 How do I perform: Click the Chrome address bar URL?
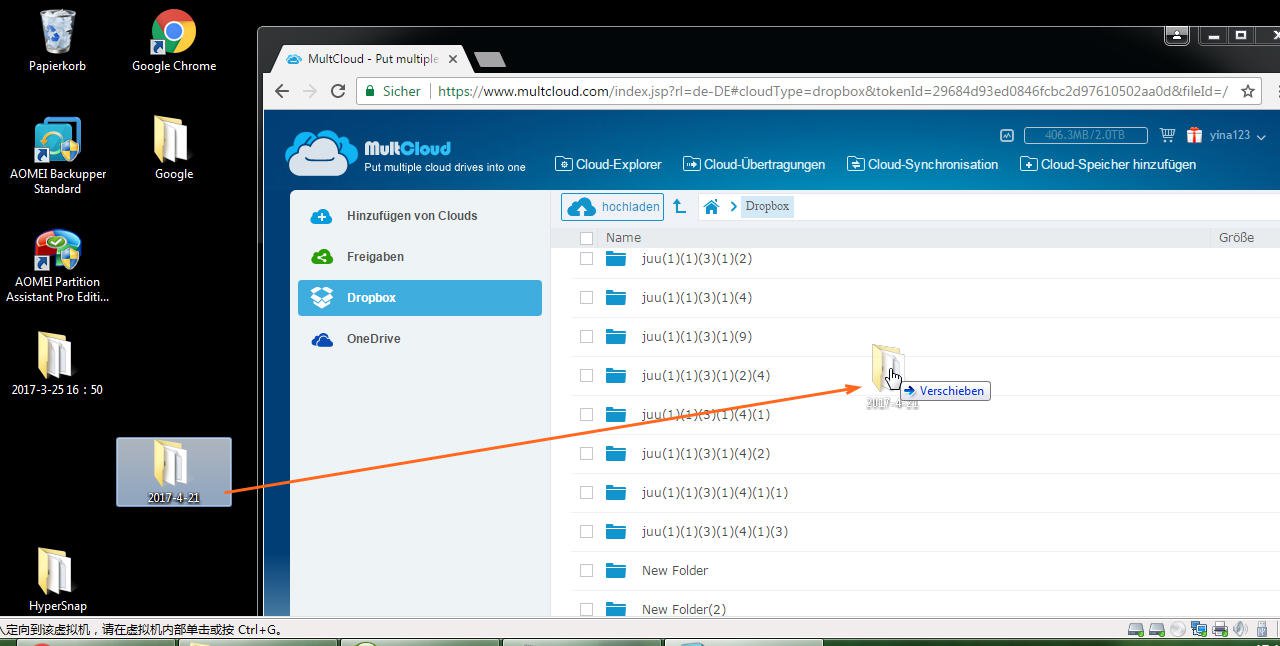pyautogui.click(x=830, y=91)
